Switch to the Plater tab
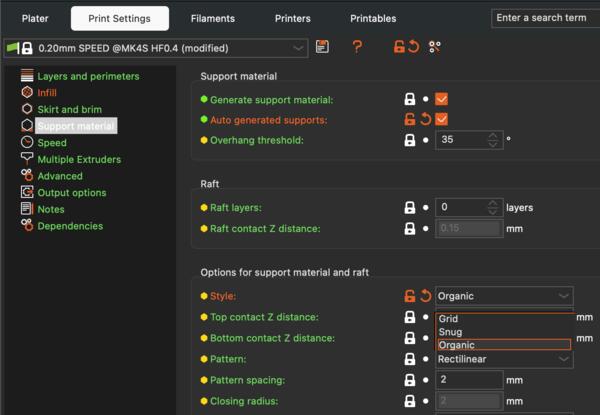The width and height of the screenshot is (600, 415). point(35,18)
